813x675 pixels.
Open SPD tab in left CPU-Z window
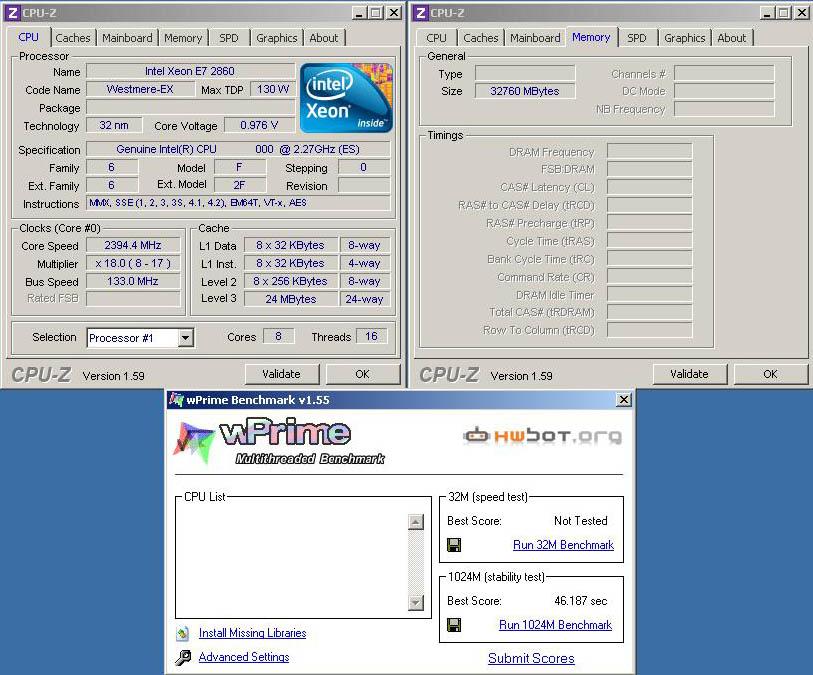click(x=228, y=38)
